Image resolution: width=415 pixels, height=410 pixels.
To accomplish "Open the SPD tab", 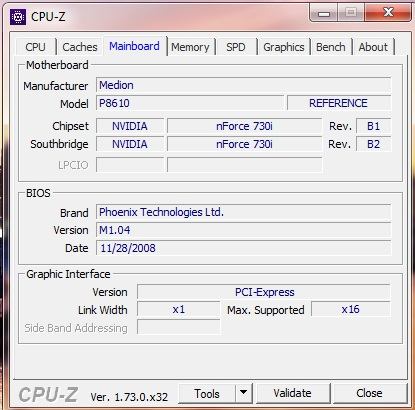I will point(236,47).
